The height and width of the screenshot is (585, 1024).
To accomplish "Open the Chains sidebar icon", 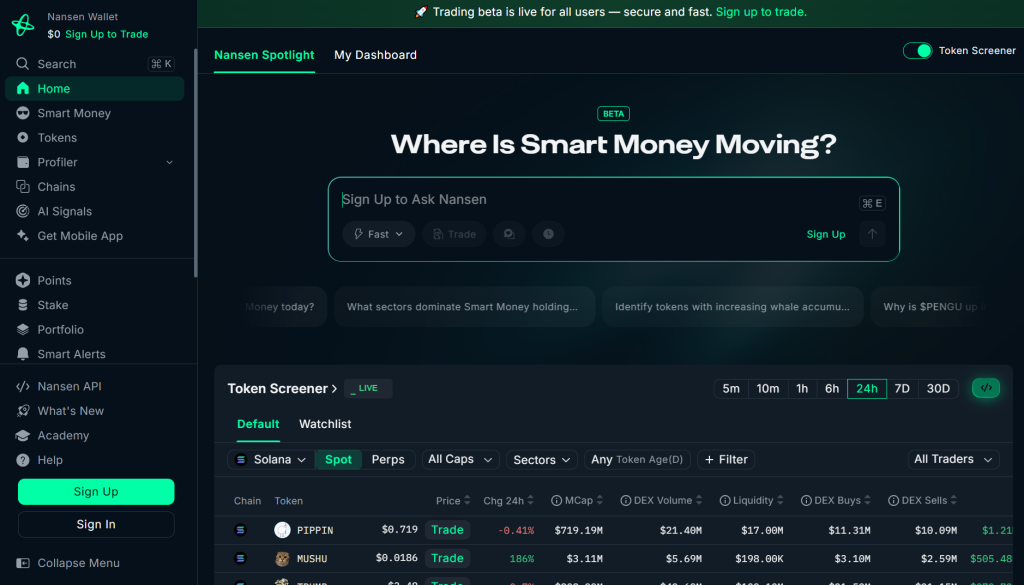I will pyautogui.click(x=22, y=187).
